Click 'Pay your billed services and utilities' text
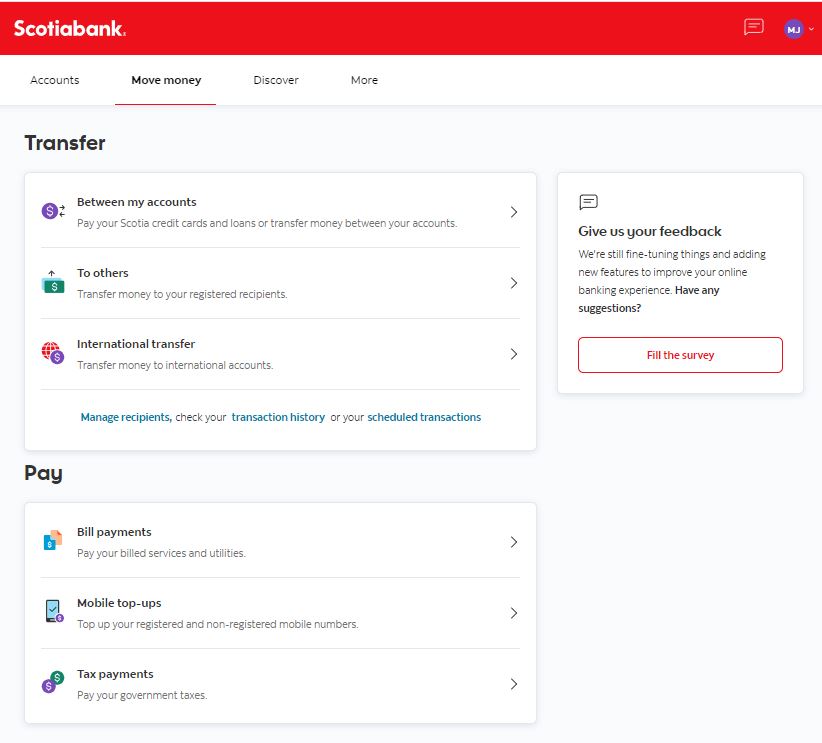 click(x=161, y=553)
